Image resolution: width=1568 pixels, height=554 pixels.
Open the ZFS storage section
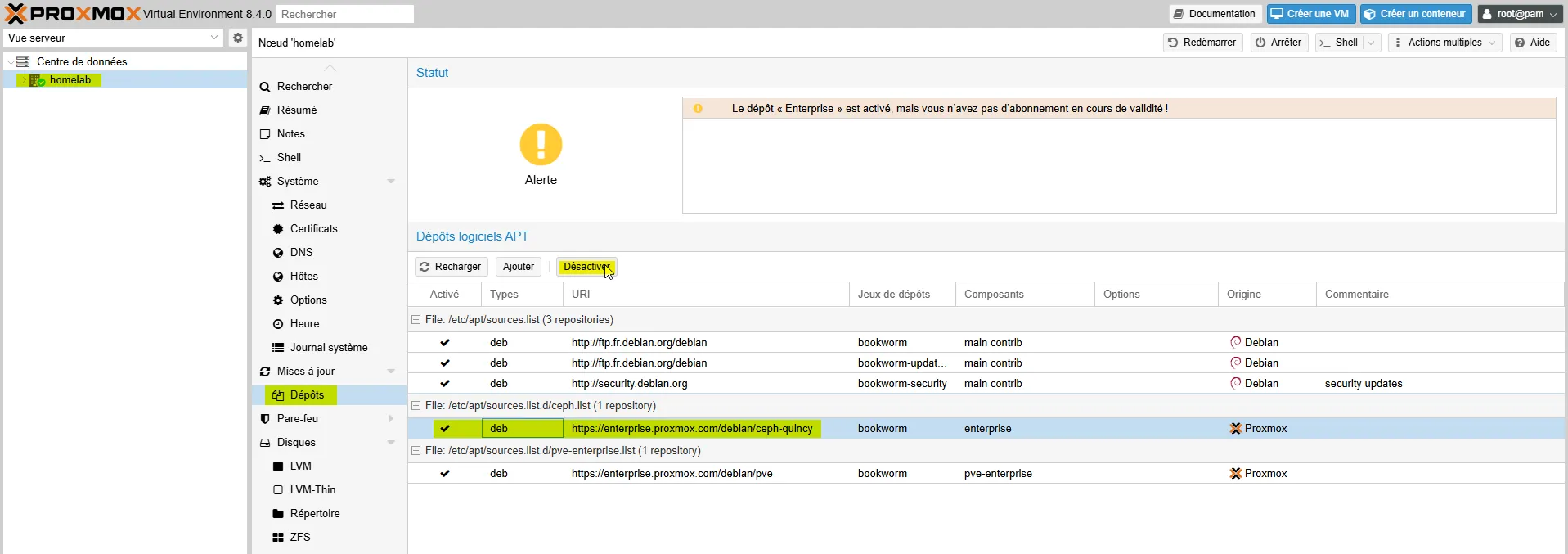299,537
